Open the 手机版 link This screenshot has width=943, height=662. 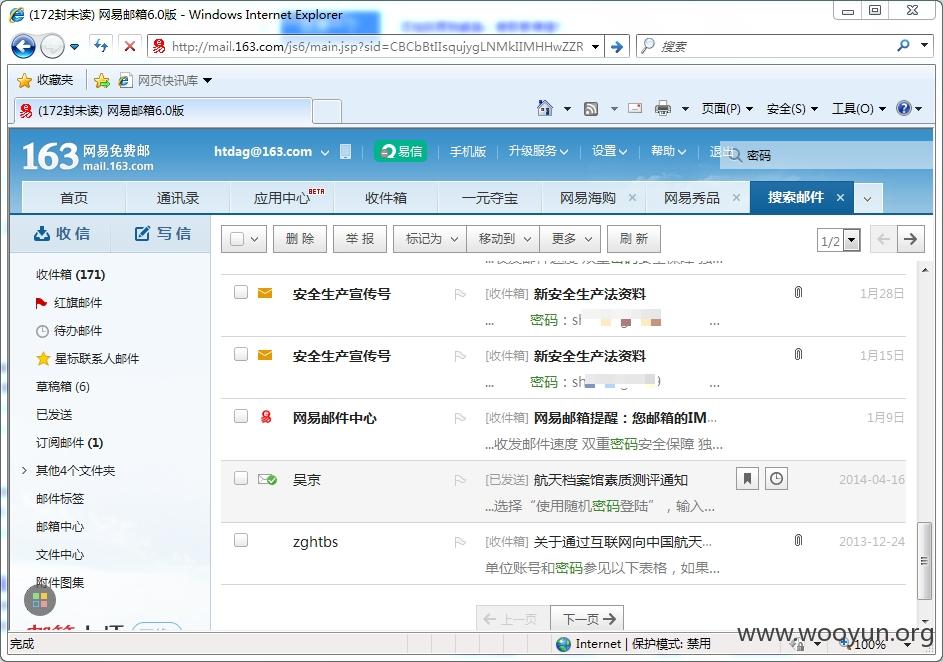[x=468, y=152]
